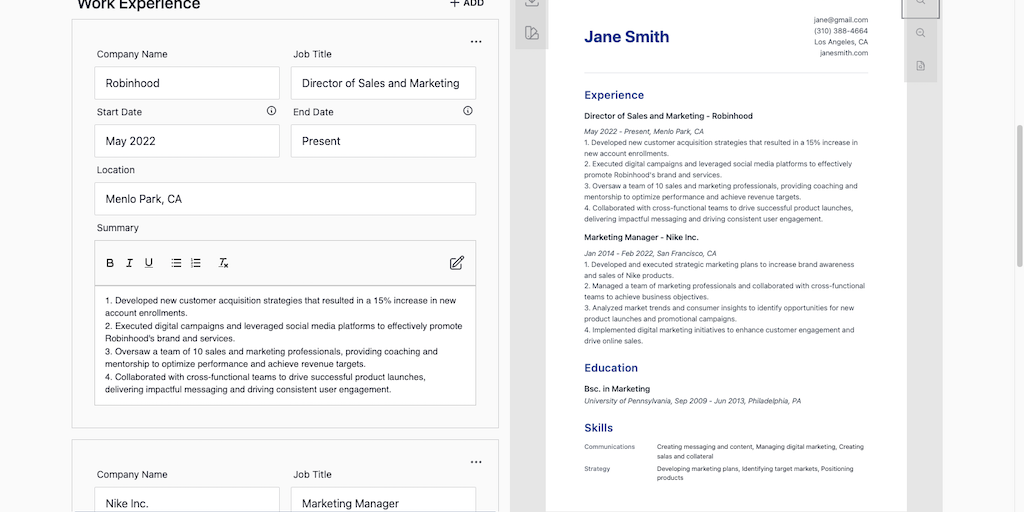Open three-dot menu for Nike Inc. entry
Viewport: 1024px width, 512px height.
pos(476,462)
